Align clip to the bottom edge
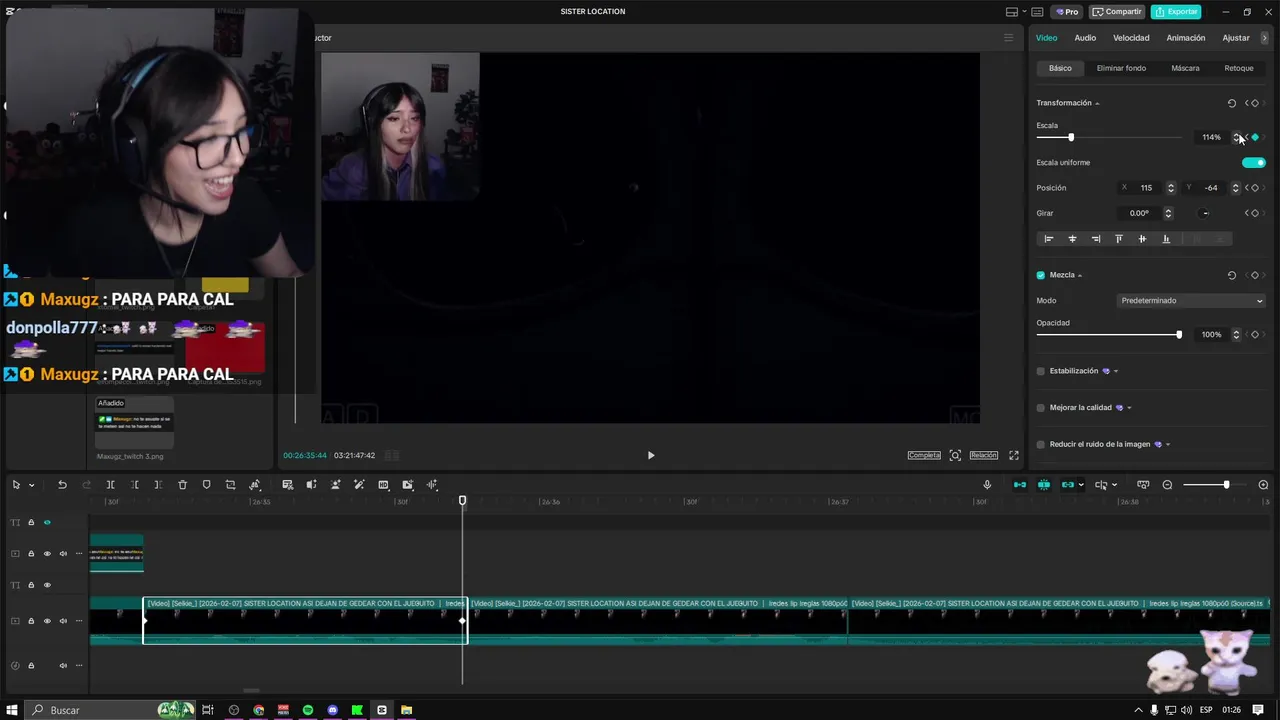Image resolution: width=1280 pixels, height=720 pixels. 1166,239
